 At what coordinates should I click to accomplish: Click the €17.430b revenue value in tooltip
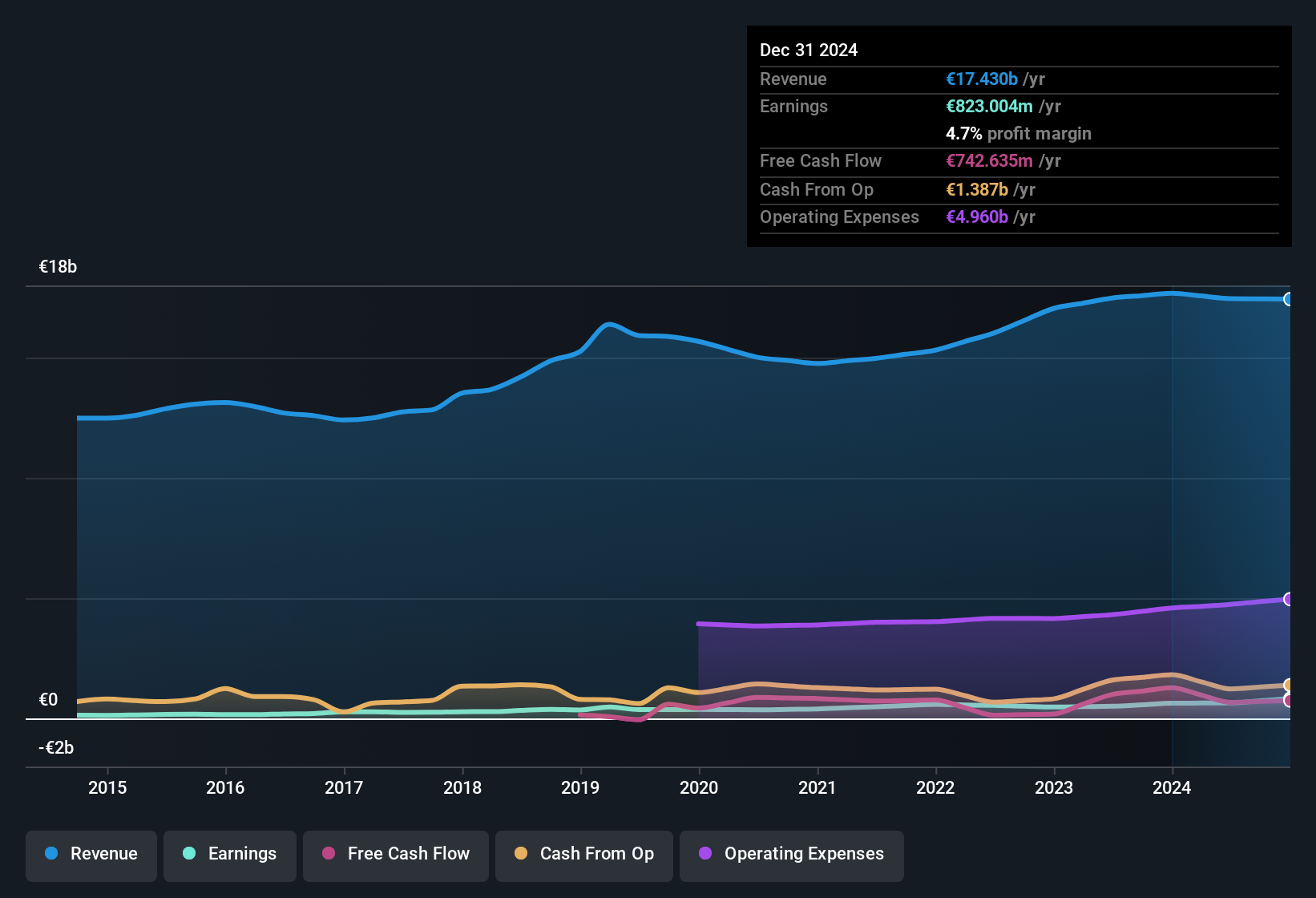[x=982, y=79]
